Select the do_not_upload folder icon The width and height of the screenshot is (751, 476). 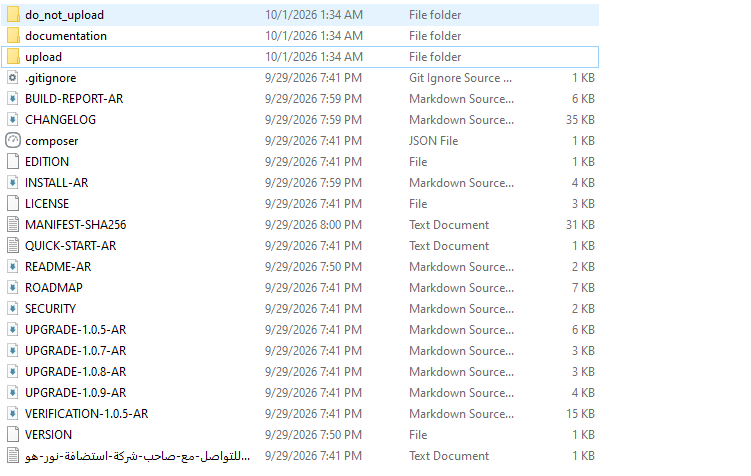coord(13,15)
